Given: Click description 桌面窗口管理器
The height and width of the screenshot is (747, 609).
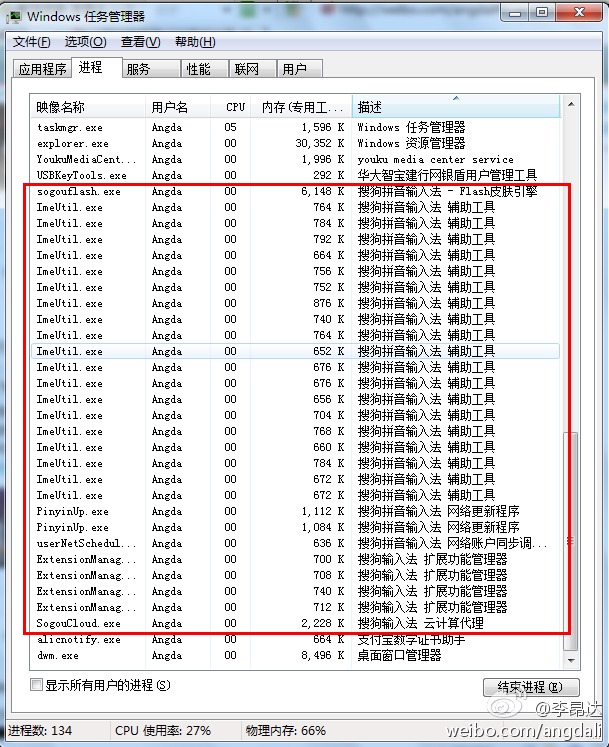Looking at the screenshot, I should click(399, 656).
